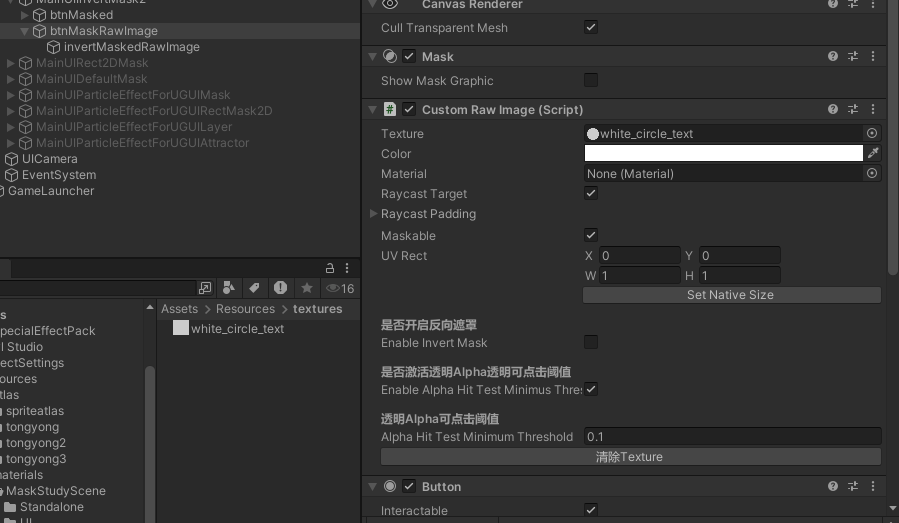Select MaskStudyScene folder
Image resolution: width=899 pixels, height=523 pixels.
(56, 491)
